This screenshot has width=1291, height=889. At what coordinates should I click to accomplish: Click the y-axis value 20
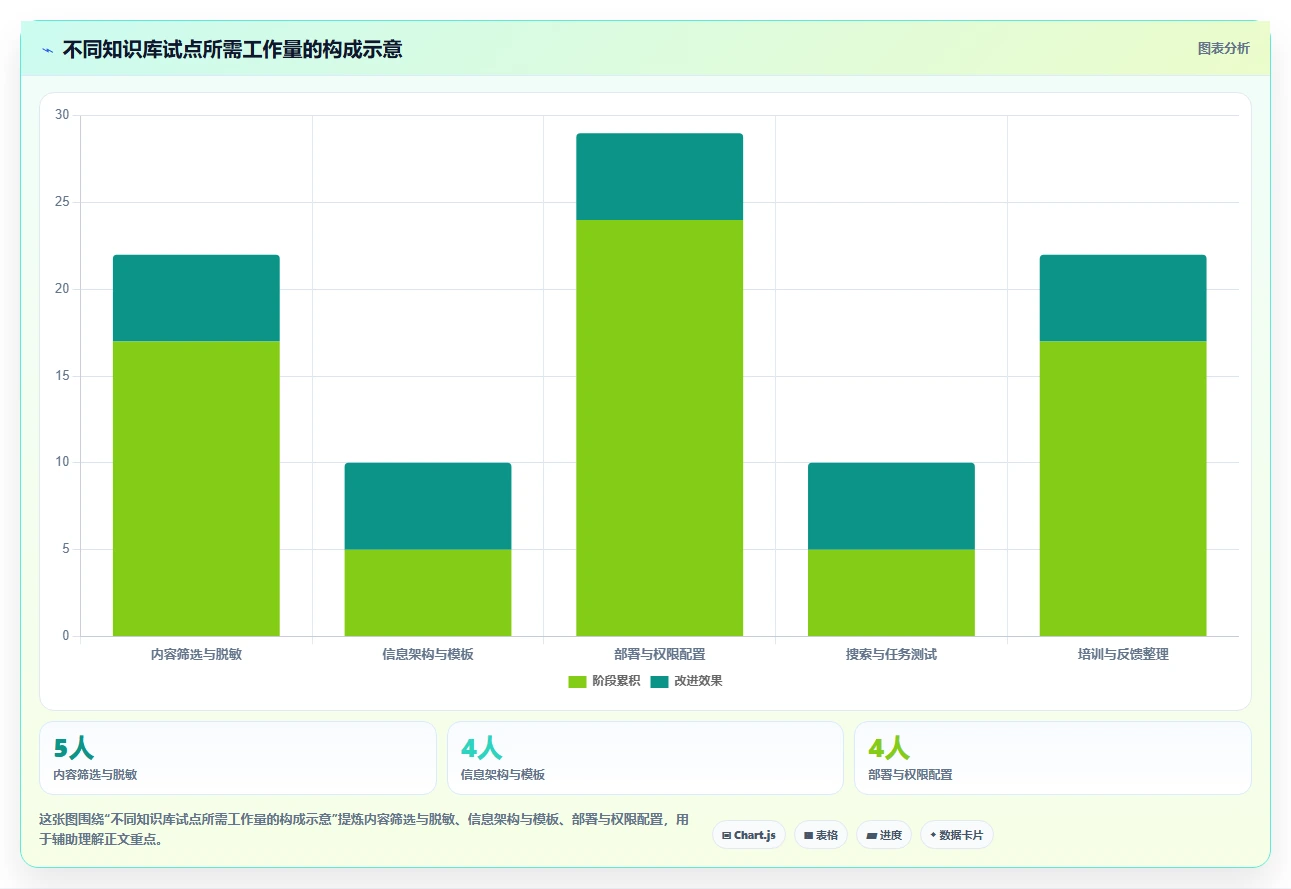(62, 289)
